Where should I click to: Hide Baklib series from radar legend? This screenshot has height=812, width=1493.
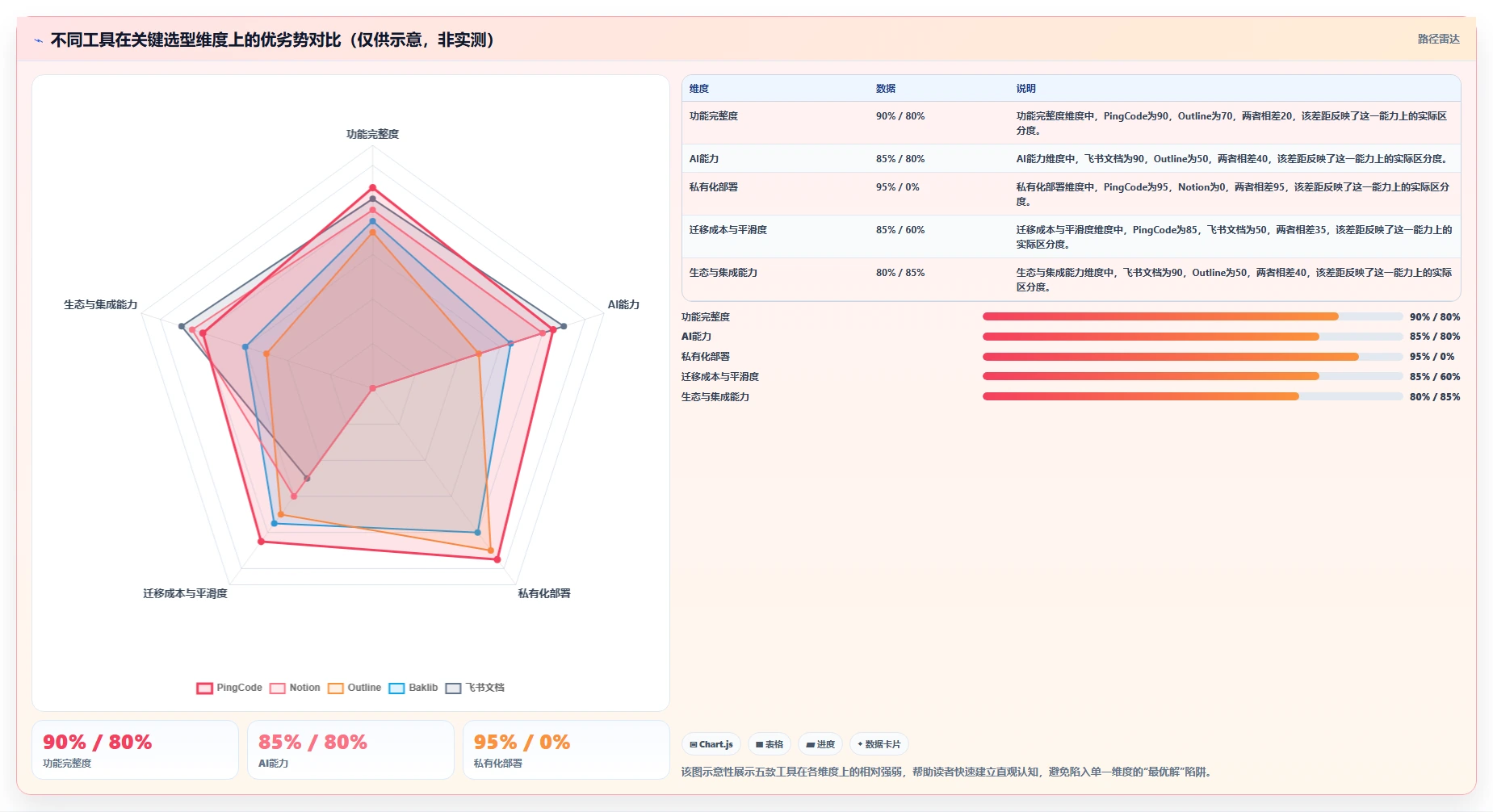pos(413,688)
